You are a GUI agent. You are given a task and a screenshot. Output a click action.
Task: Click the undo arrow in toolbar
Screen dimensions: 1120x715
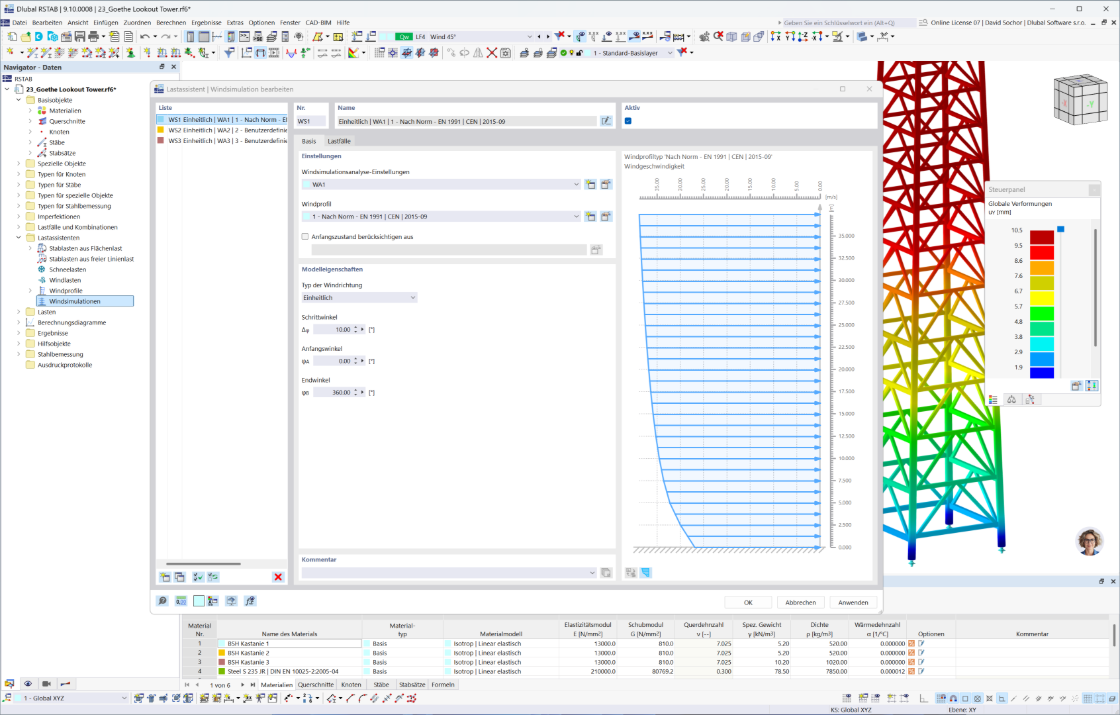(145, 36)
